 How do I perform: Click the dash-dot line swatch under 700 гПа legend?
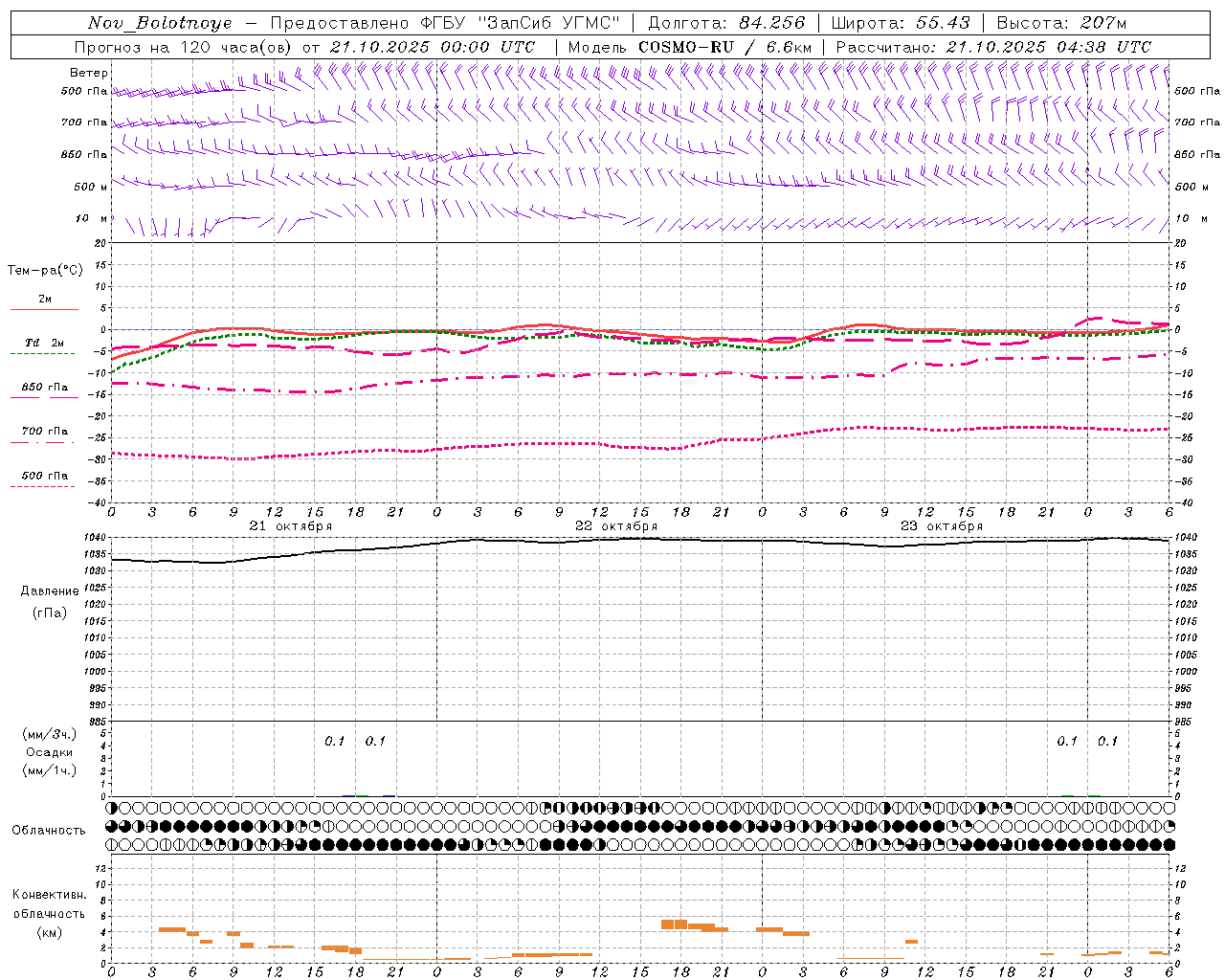click(42, 442)
